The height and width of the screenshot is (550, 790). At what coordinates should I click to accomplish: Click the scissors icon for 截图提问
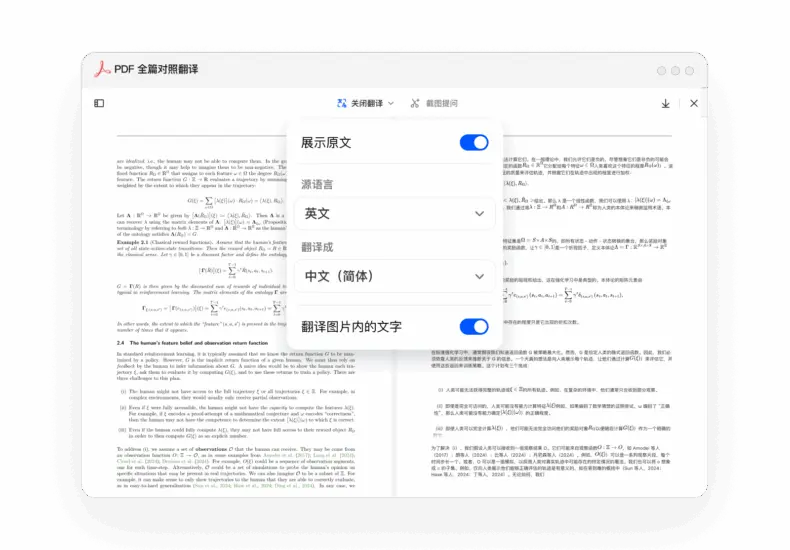click(415, 103)
